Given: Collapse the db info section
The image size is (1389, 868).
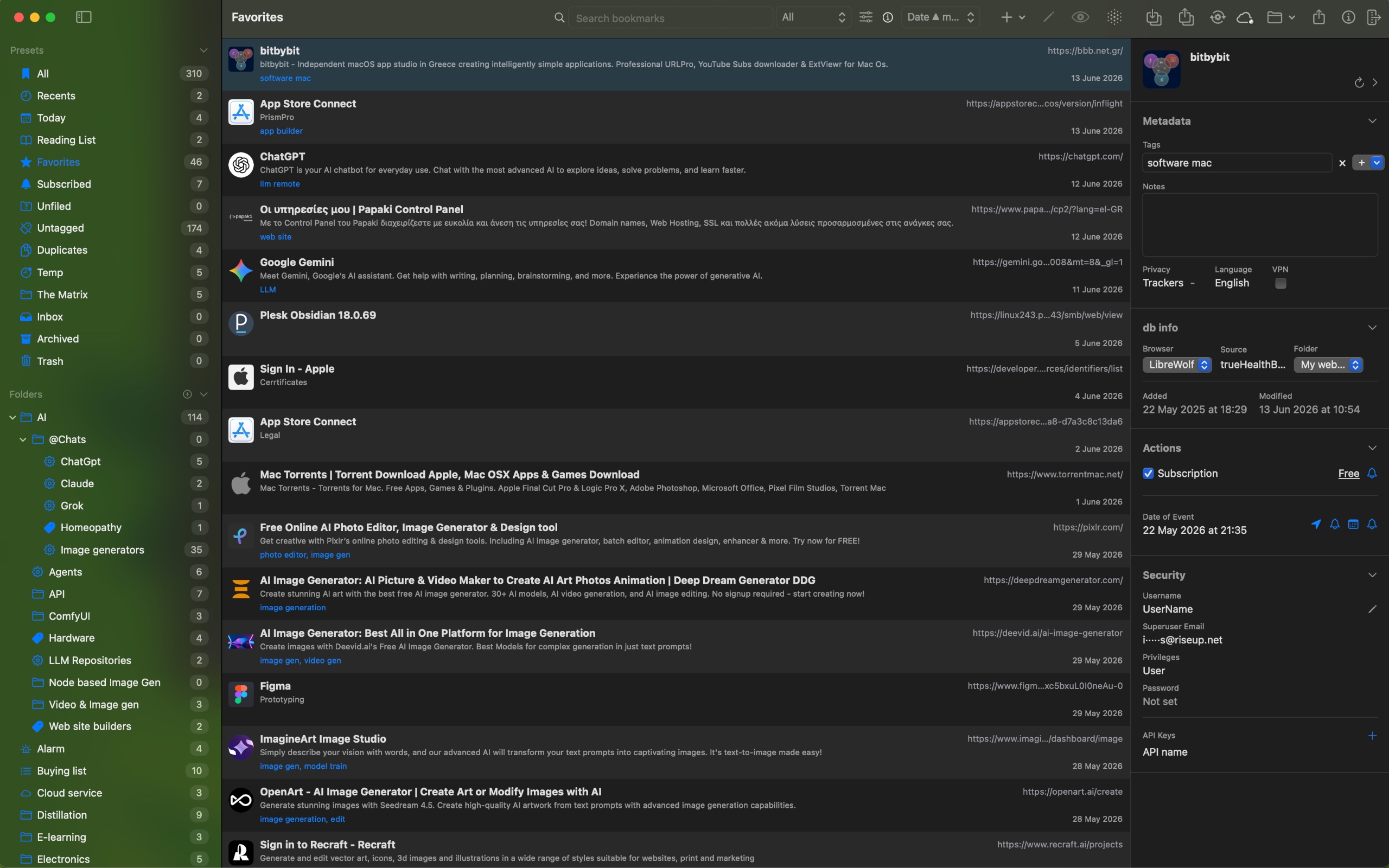Looking at the screenshot, I should coord(1372,328).
